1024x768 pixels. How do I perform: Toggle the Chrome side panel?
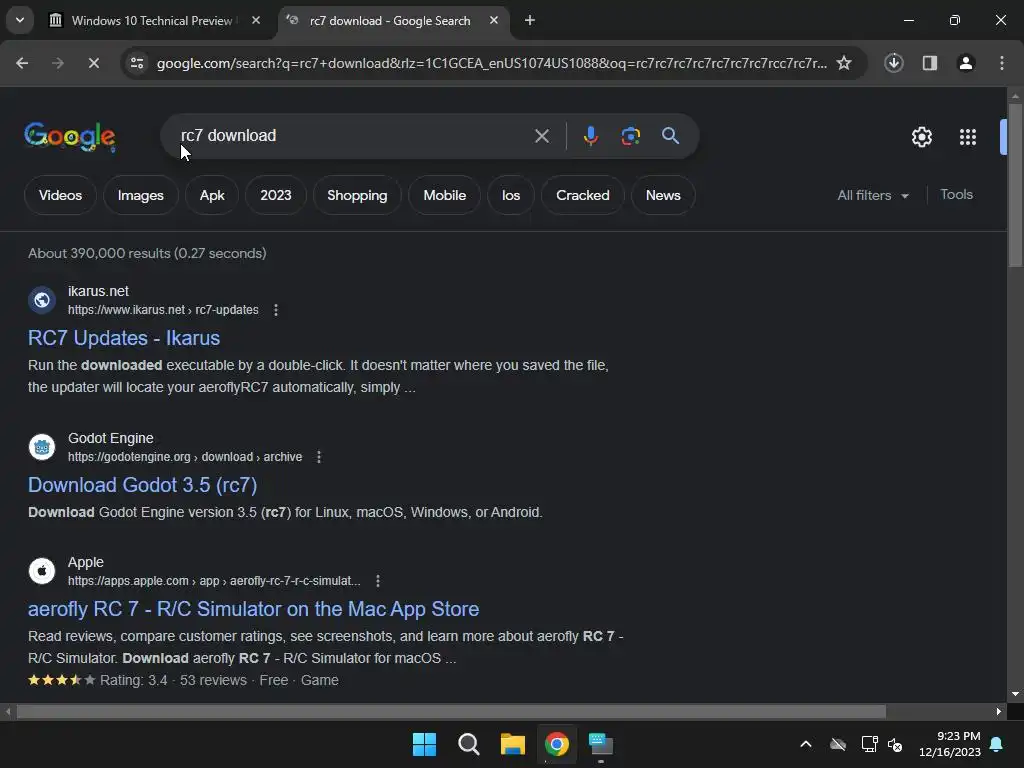point(930,63)
